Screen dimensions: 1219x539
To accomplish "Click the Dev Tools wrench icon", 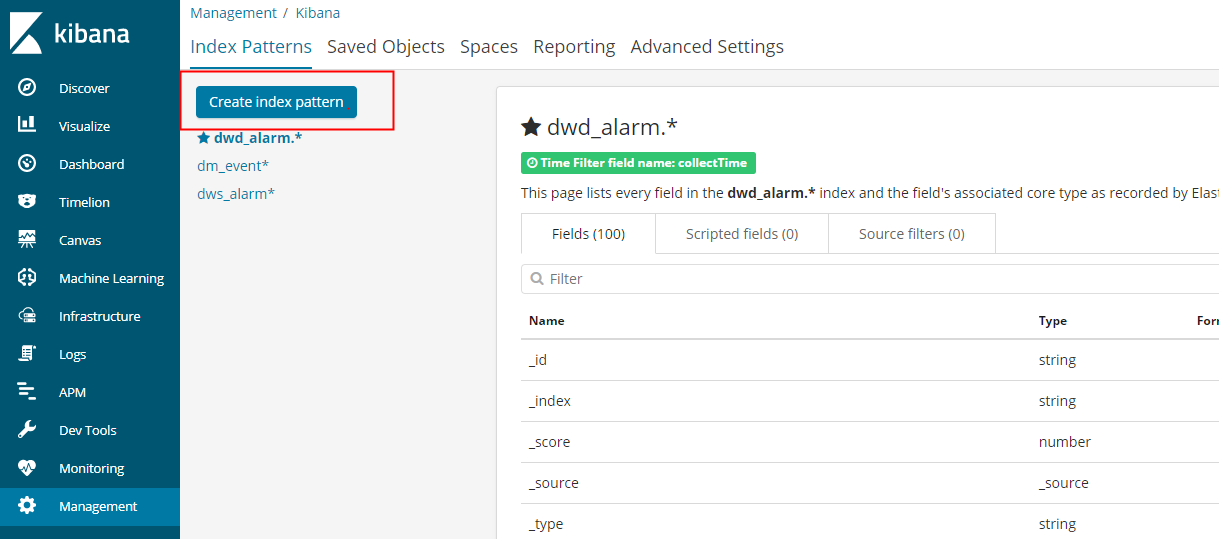I will [x=27, y=430].
